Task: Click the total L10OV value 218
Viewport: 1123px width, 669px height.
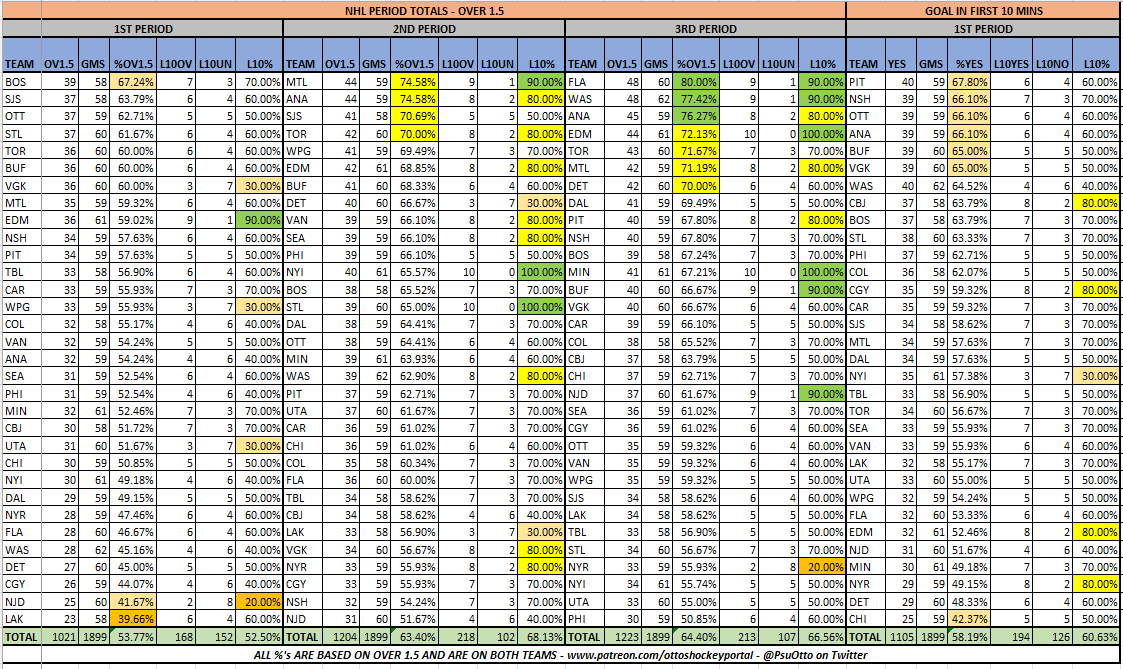Action: click(457, 637)
